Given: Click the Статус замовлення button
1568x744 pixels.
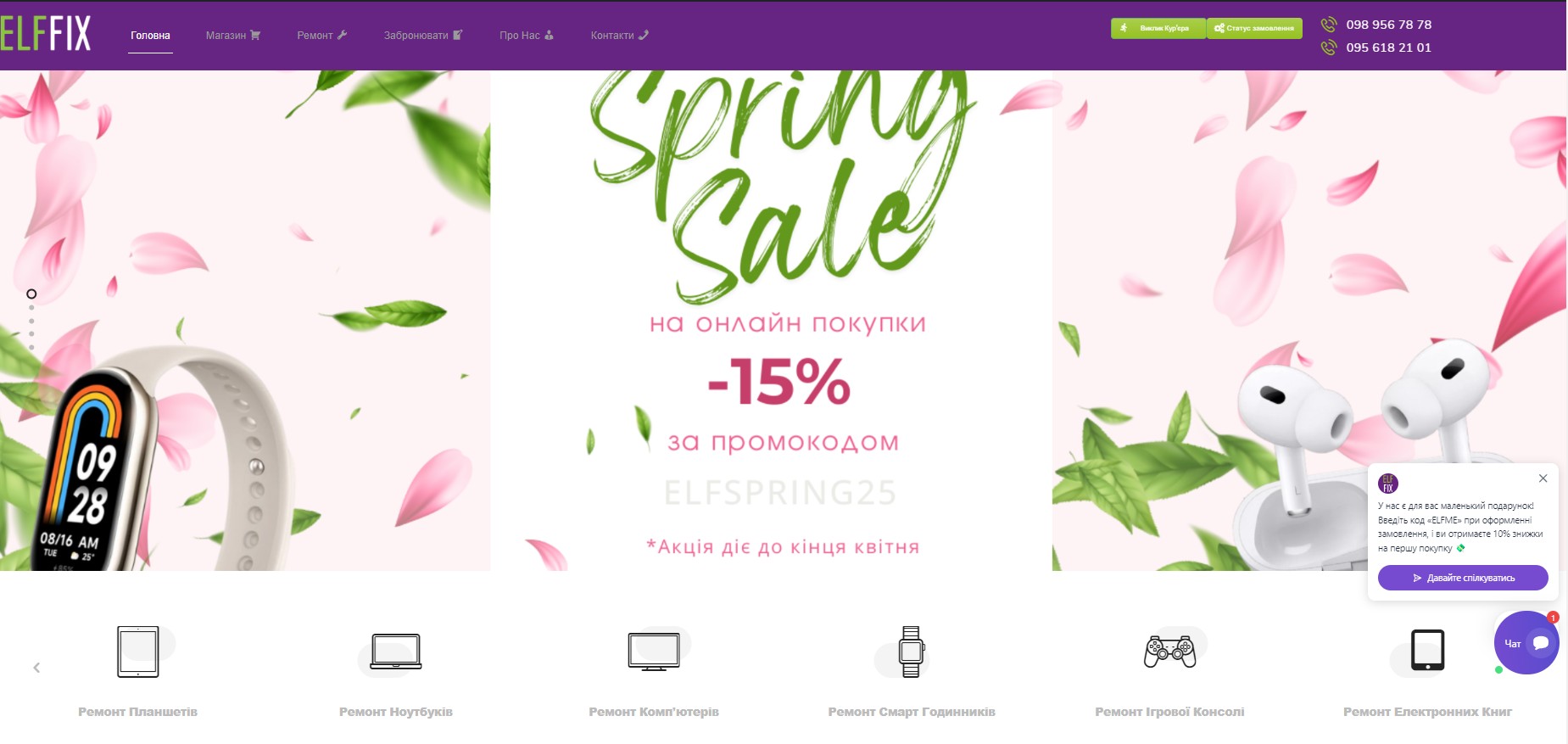Looking at the screenshot, I should [1254, 28].
